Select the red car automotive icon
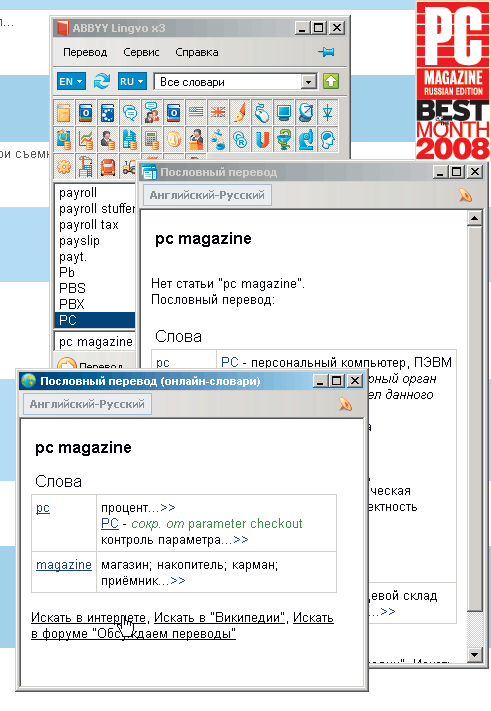The height and width of the screenshot is (711, 491). (107, 167)
